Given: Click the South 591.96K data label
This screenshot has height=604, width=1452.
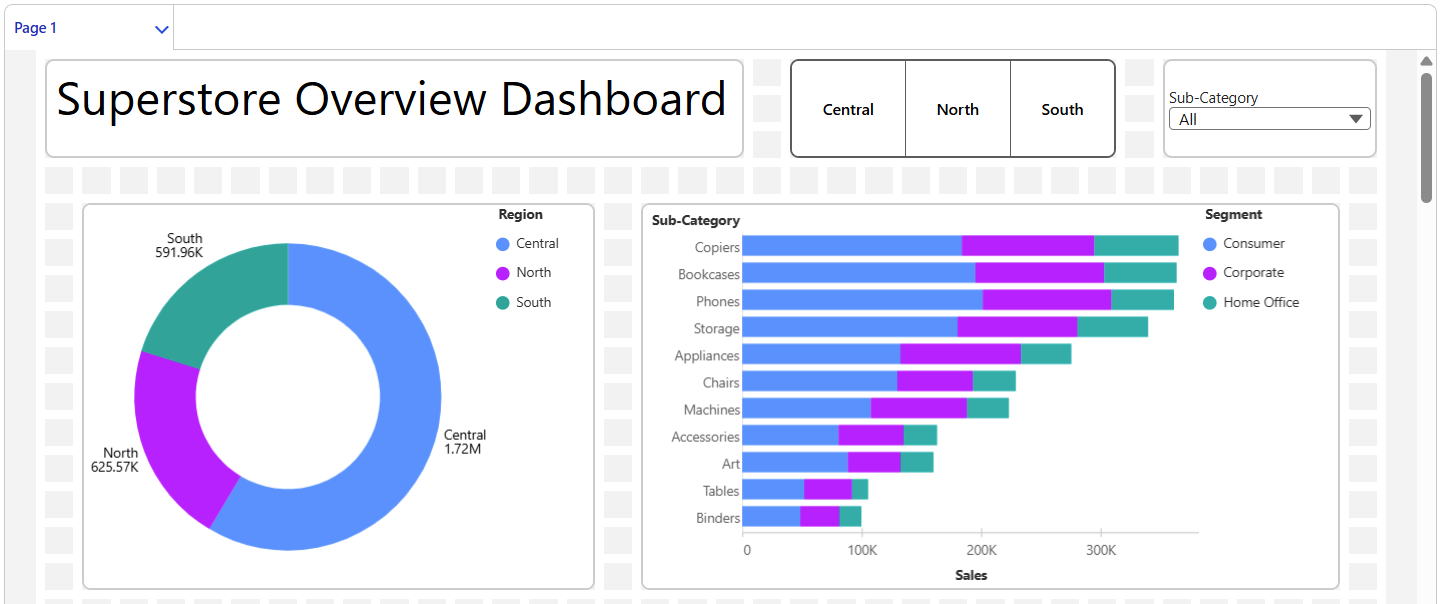Looking at the screenshot, I should pyautogui.click(x=178, y=245).
